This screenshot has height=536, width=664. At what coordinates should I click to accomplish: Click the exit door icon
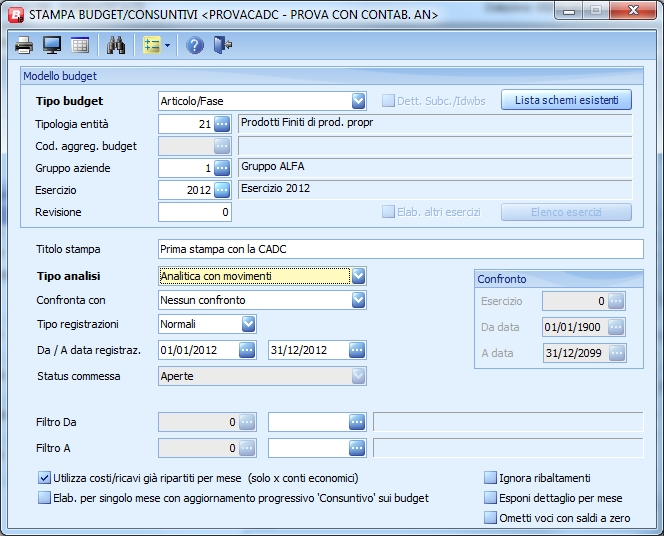click(222, 45)
